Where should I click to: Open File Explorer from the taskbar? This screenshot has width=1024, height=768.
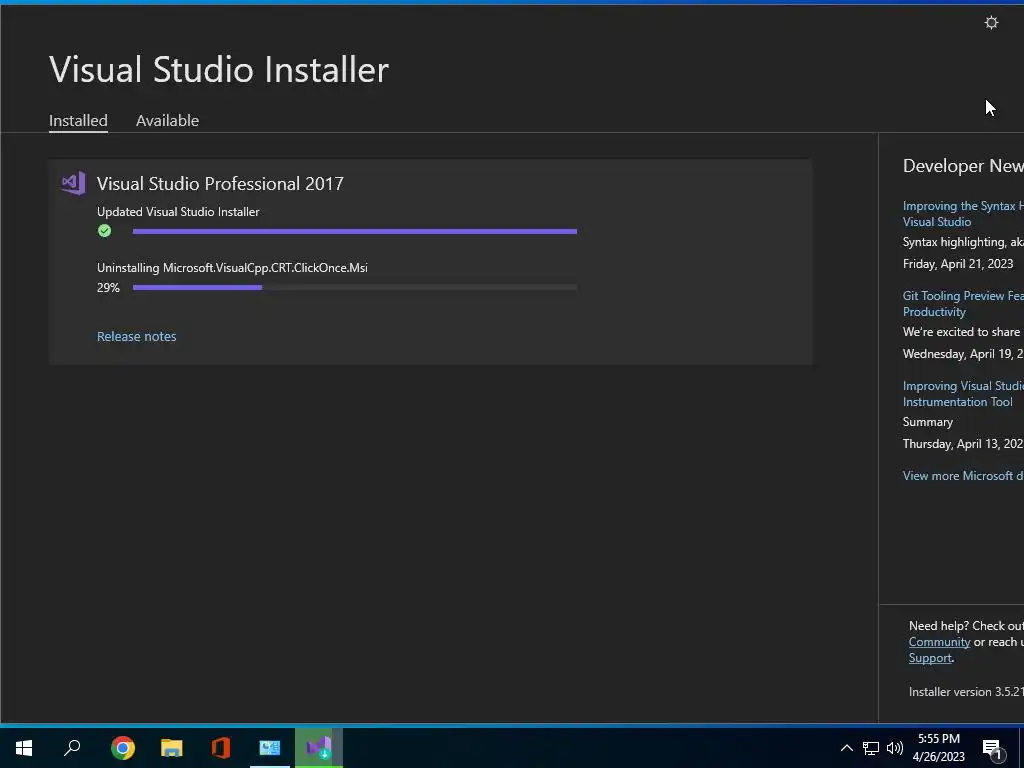(x=172, y=748)
